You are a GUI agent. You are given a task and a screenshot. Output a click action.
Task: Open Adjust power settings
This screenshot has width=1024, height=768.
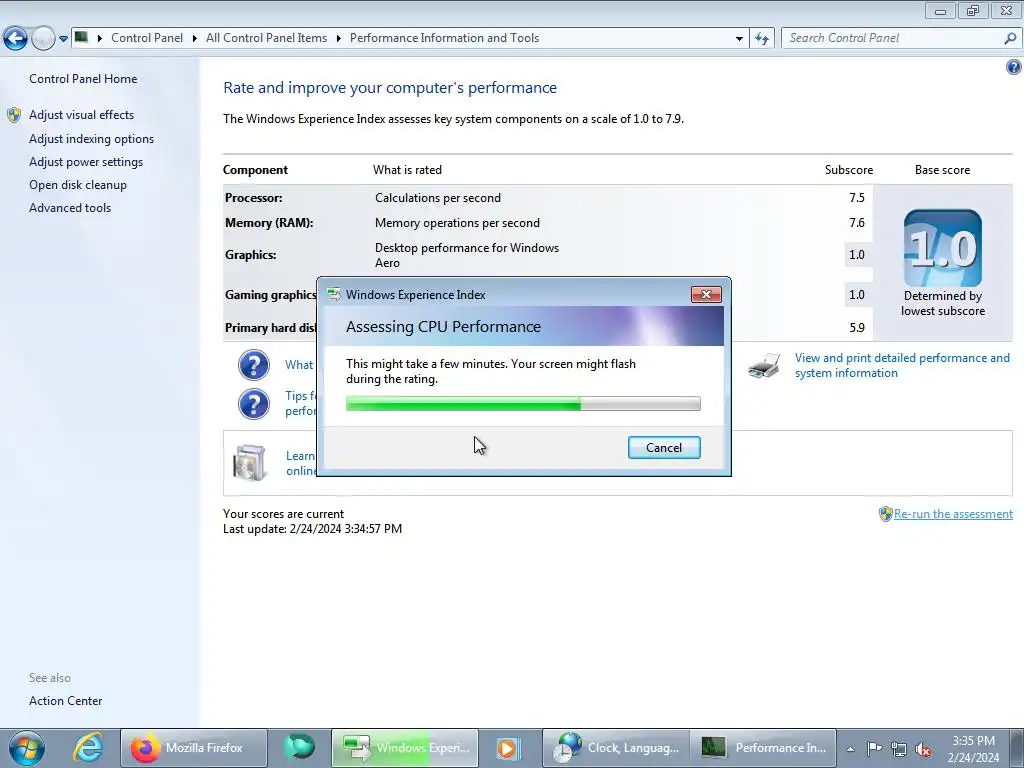point(86,162)
